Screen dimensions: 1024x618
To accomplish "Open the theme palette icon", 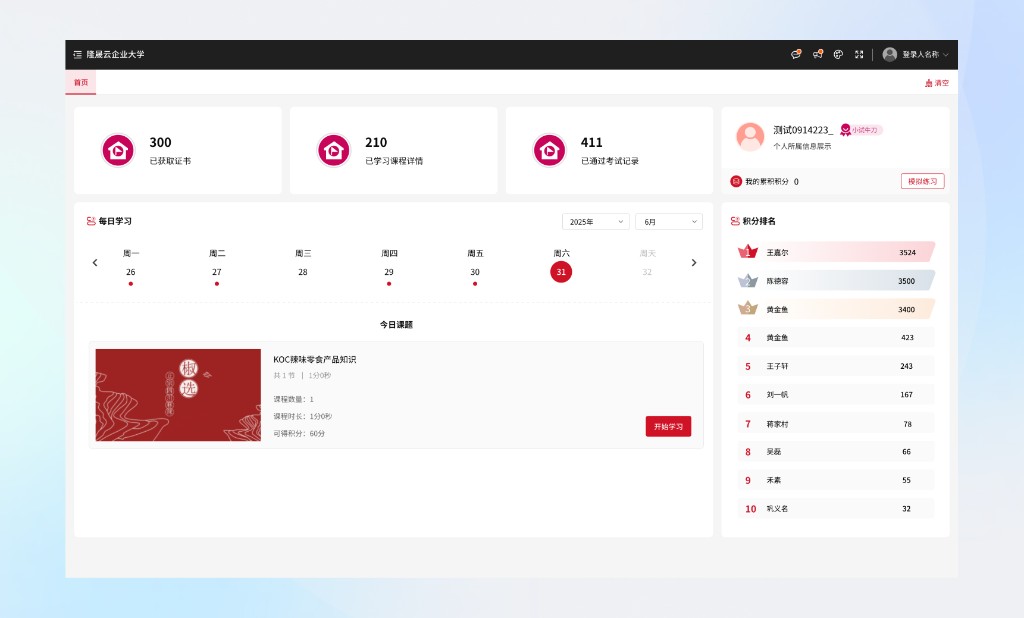I will (838, 54).
